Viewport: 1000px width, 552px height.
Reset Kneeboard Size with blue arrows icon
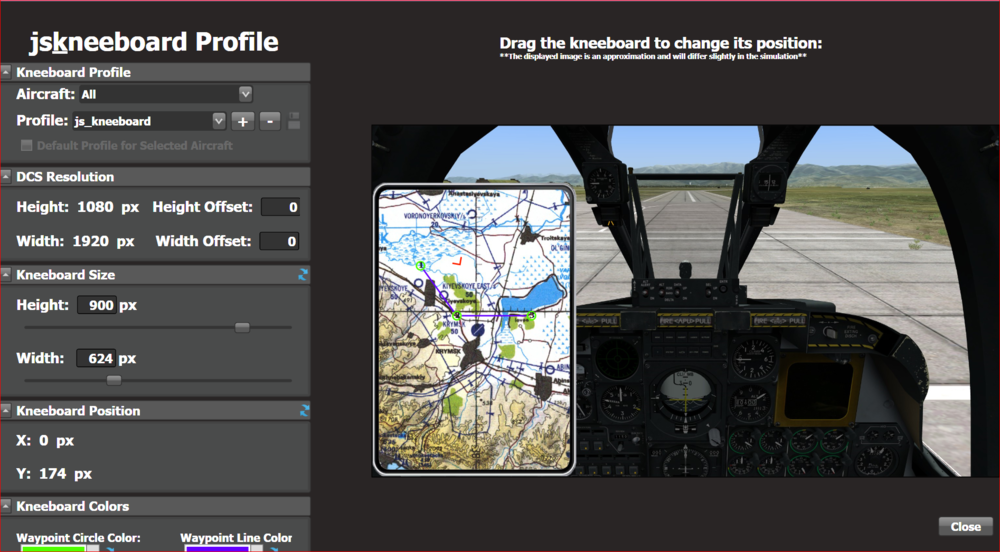(303, 275)
